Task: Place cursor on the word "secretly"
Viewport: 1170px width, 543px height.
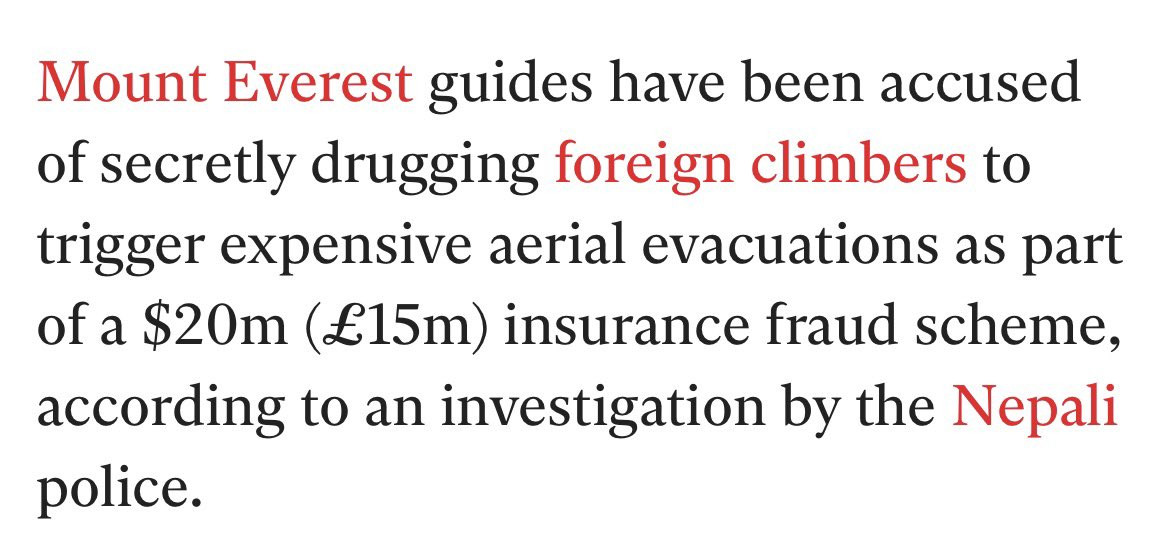Action: (198, 167)
